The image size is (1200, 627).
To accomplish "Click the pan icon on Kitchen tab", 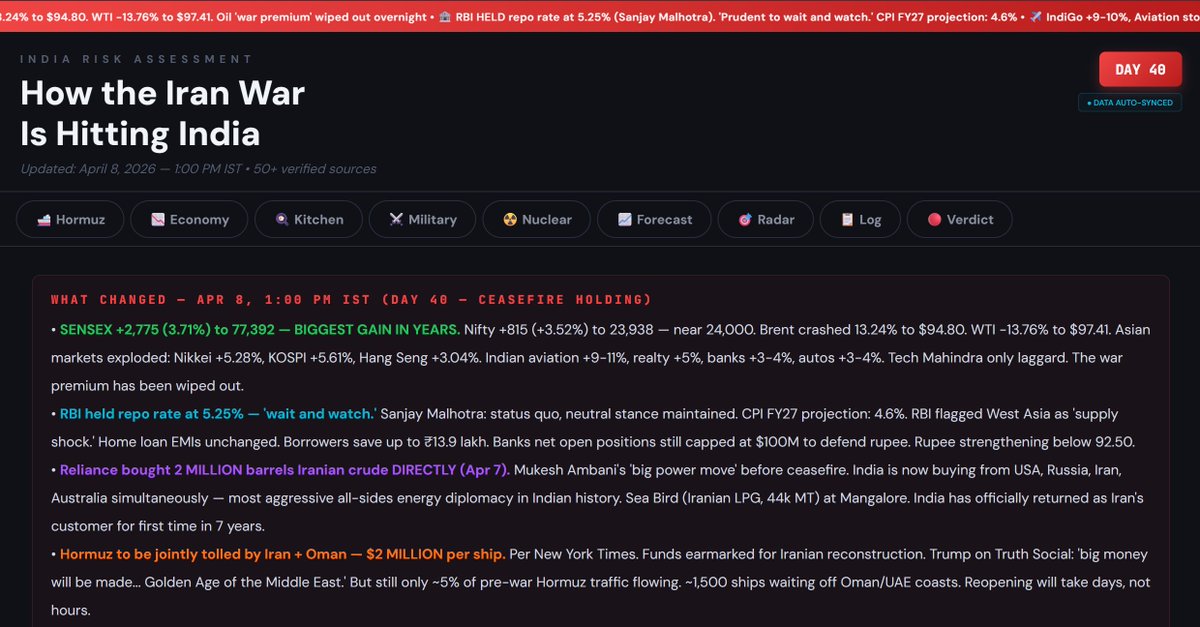I will (x=281, y=219).
